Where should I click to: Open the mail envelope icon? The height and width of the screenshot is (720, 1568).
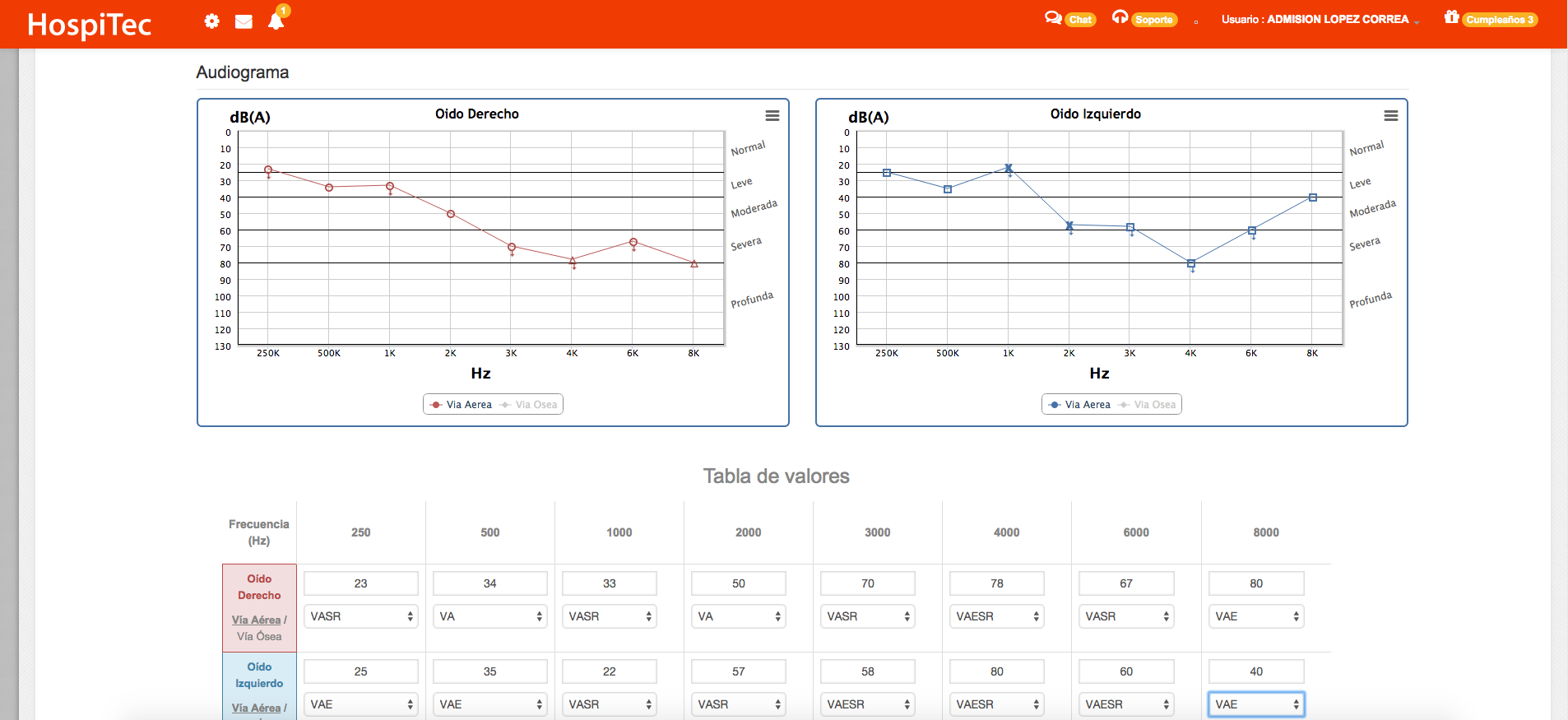point(244,21)
